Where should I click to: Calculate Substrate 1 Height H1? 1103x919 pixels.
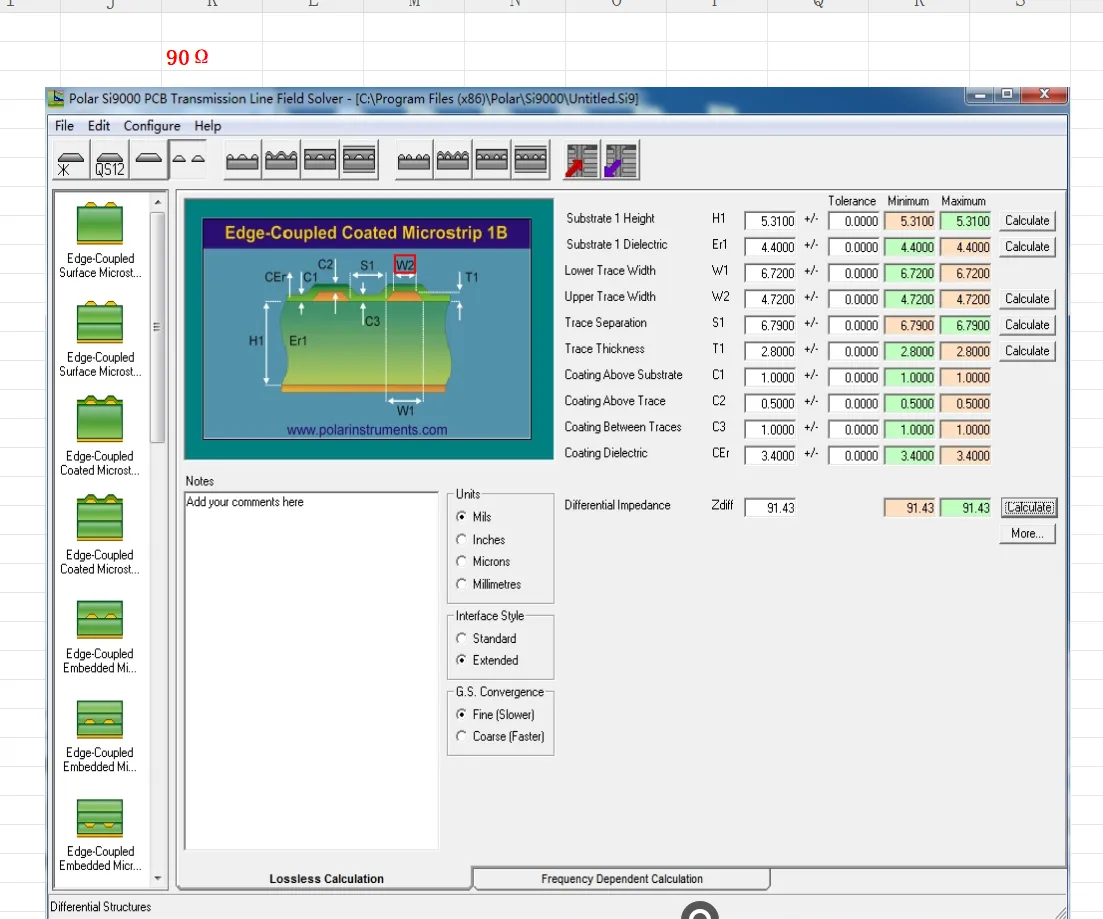pos(1027,221)
